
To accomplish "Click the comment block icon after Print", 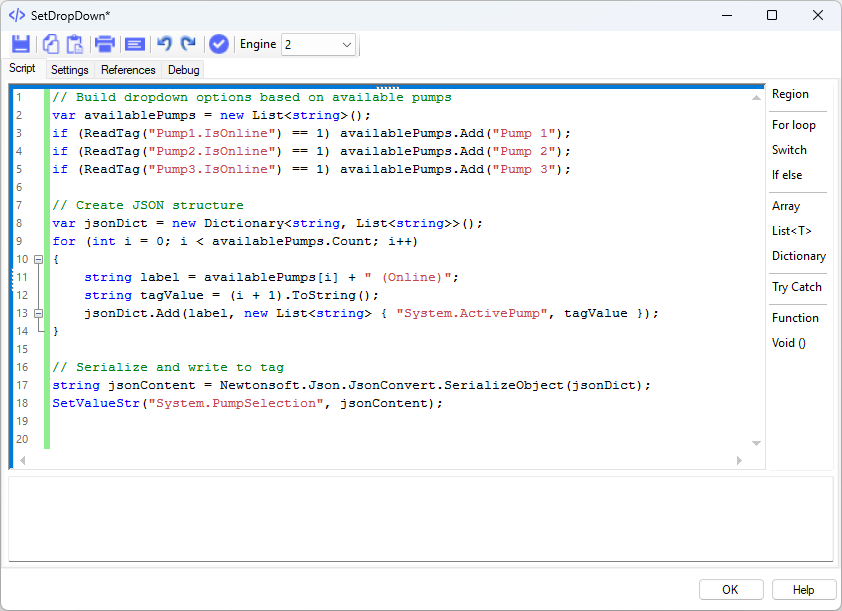I will pyautogui.click(x=135, y=44).
